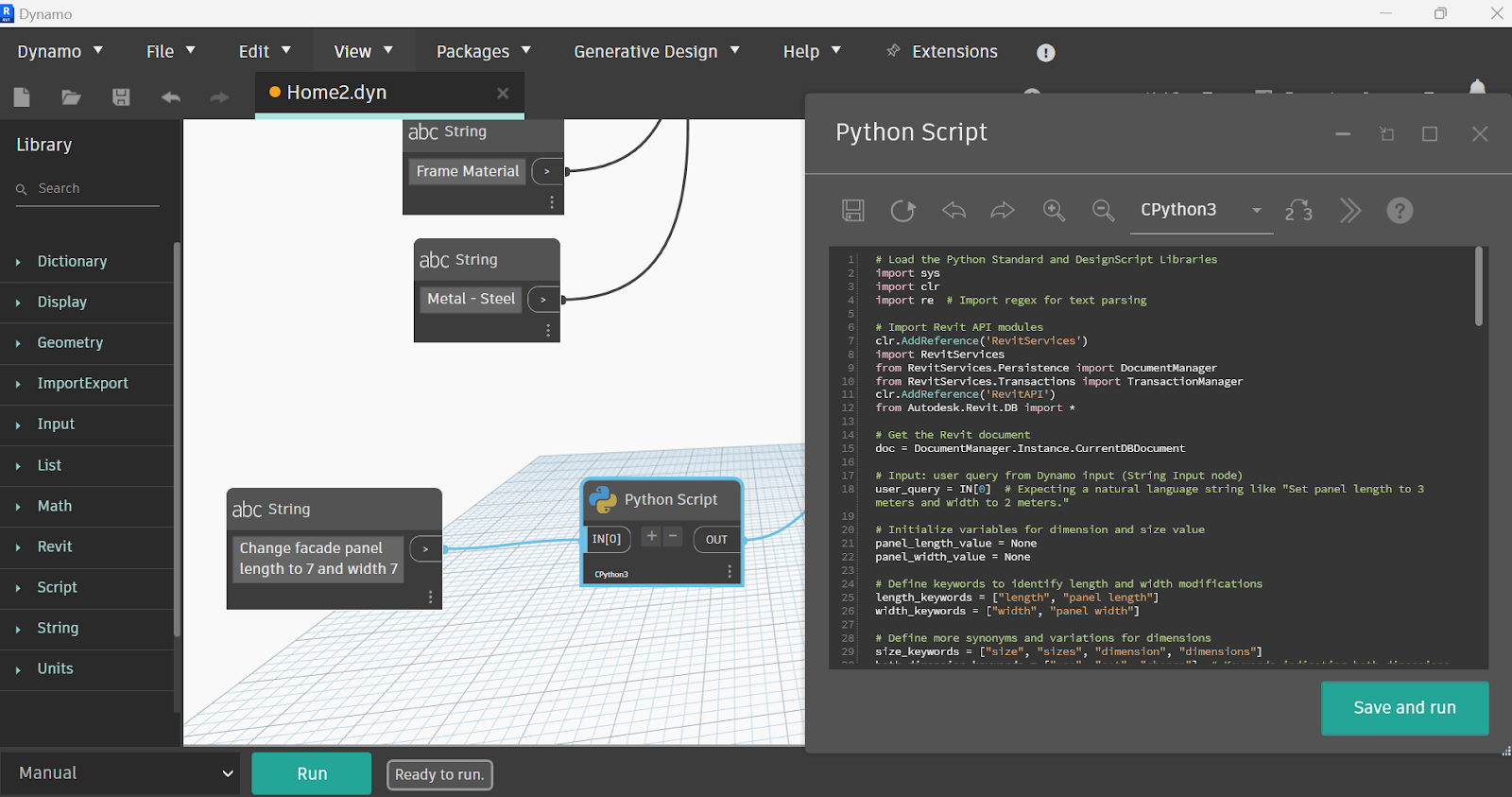
Task: Open a file with the folder icon
Action: click(x=71, y=96)
